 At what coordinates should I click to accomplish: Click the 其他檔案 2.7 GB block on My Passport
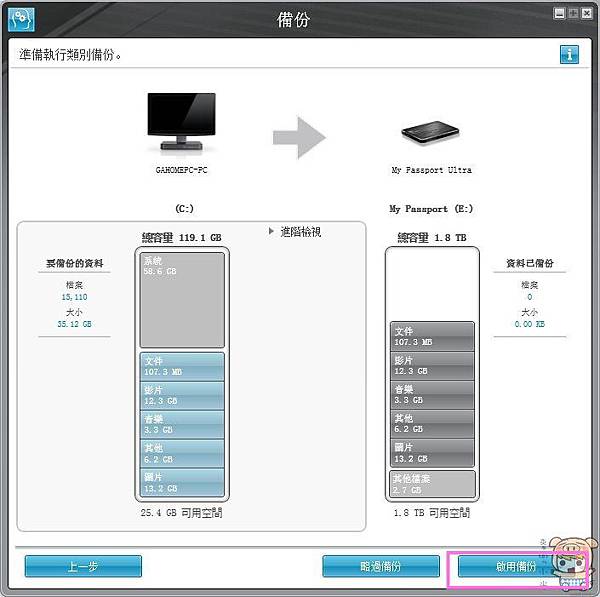pos(432,484)
